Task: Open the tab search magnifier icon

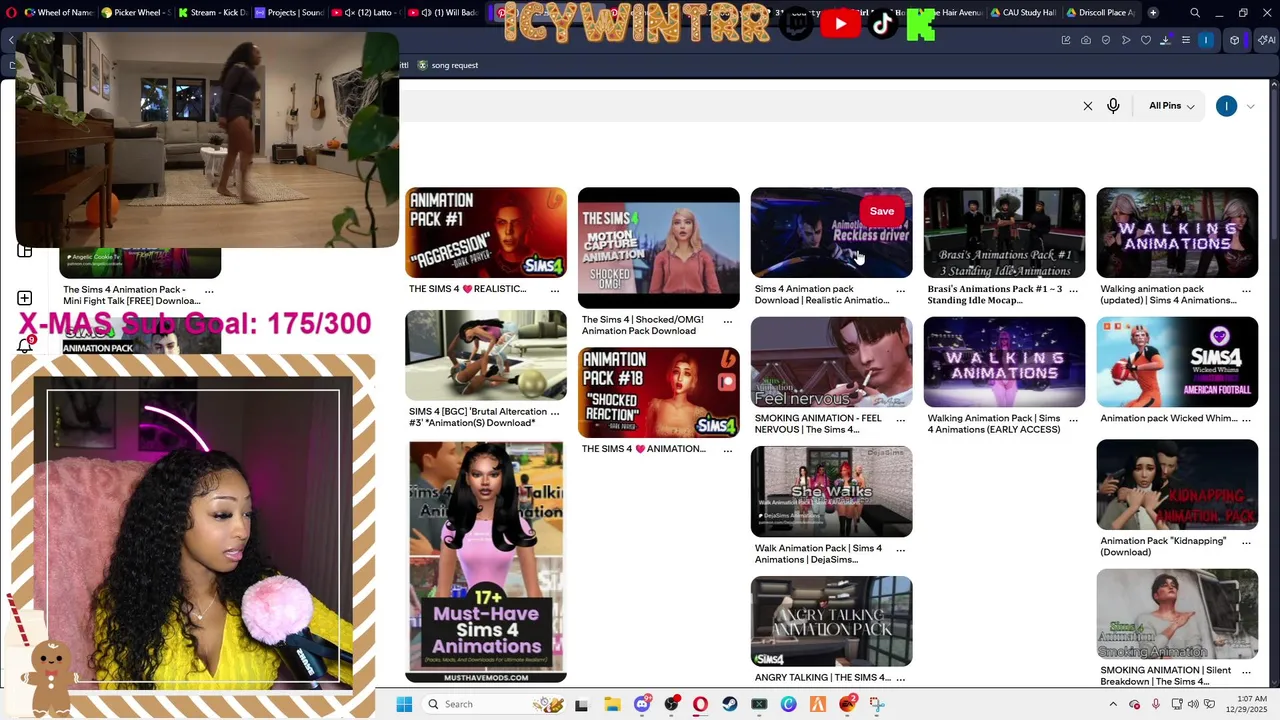Action: (1195, 13)
